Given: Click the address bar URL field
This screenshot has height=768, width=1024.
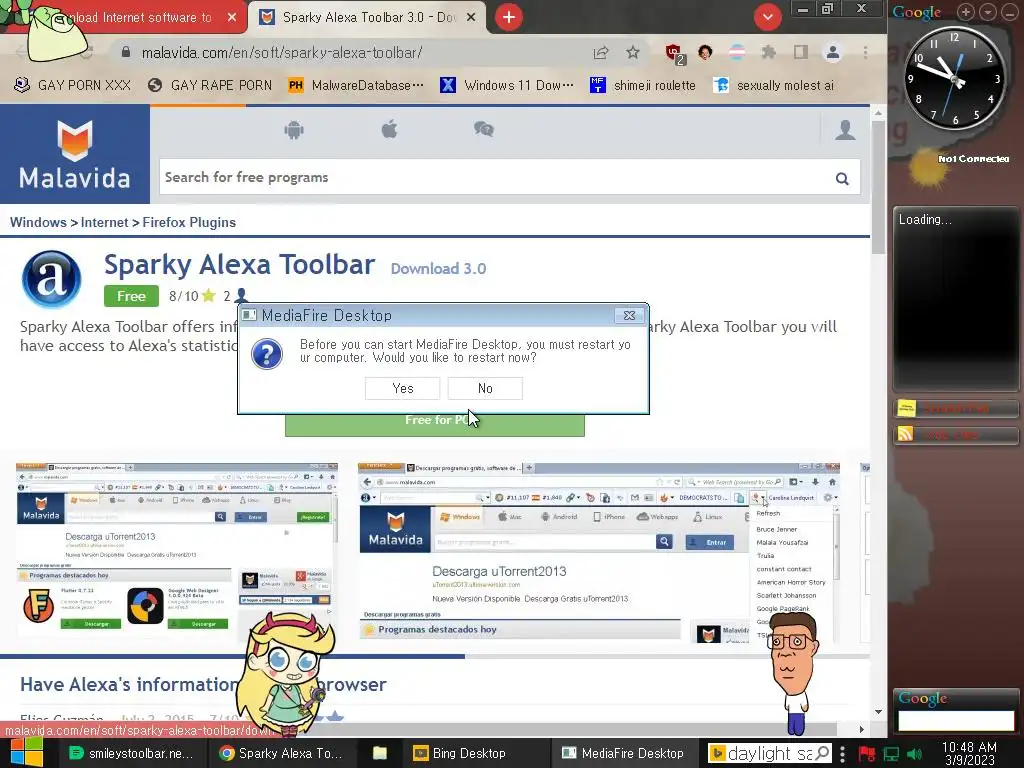Looking at the screenshot, I should [353, 53].
